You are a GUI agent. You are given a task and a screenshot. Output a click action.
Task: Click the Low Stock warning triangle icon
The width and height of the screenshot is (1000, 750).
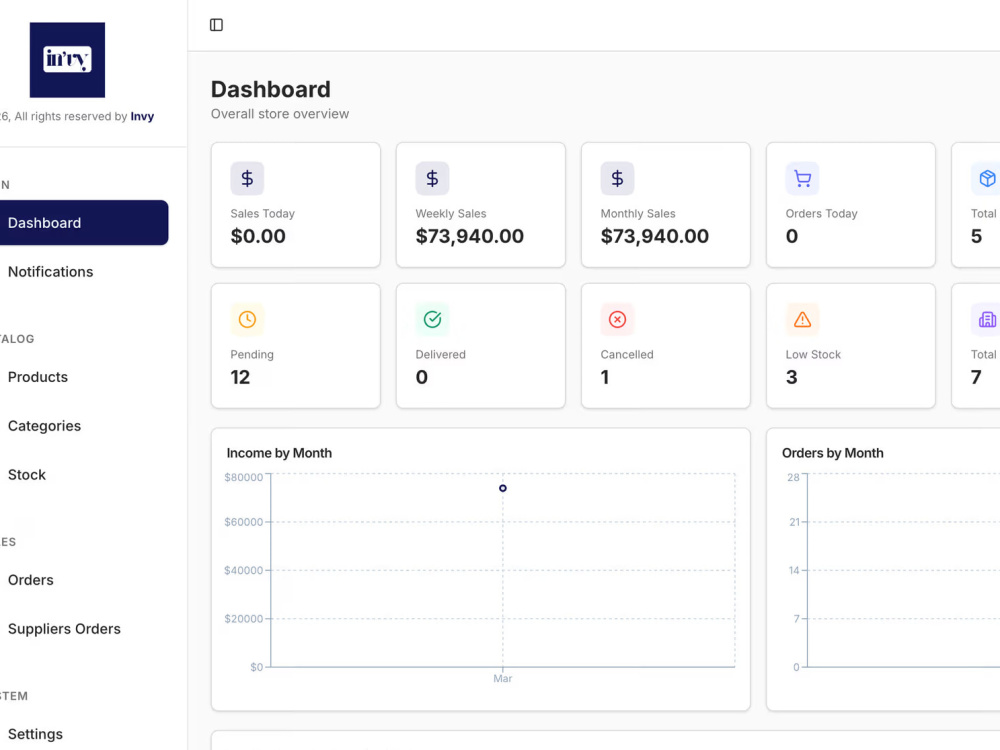(802, 320)
